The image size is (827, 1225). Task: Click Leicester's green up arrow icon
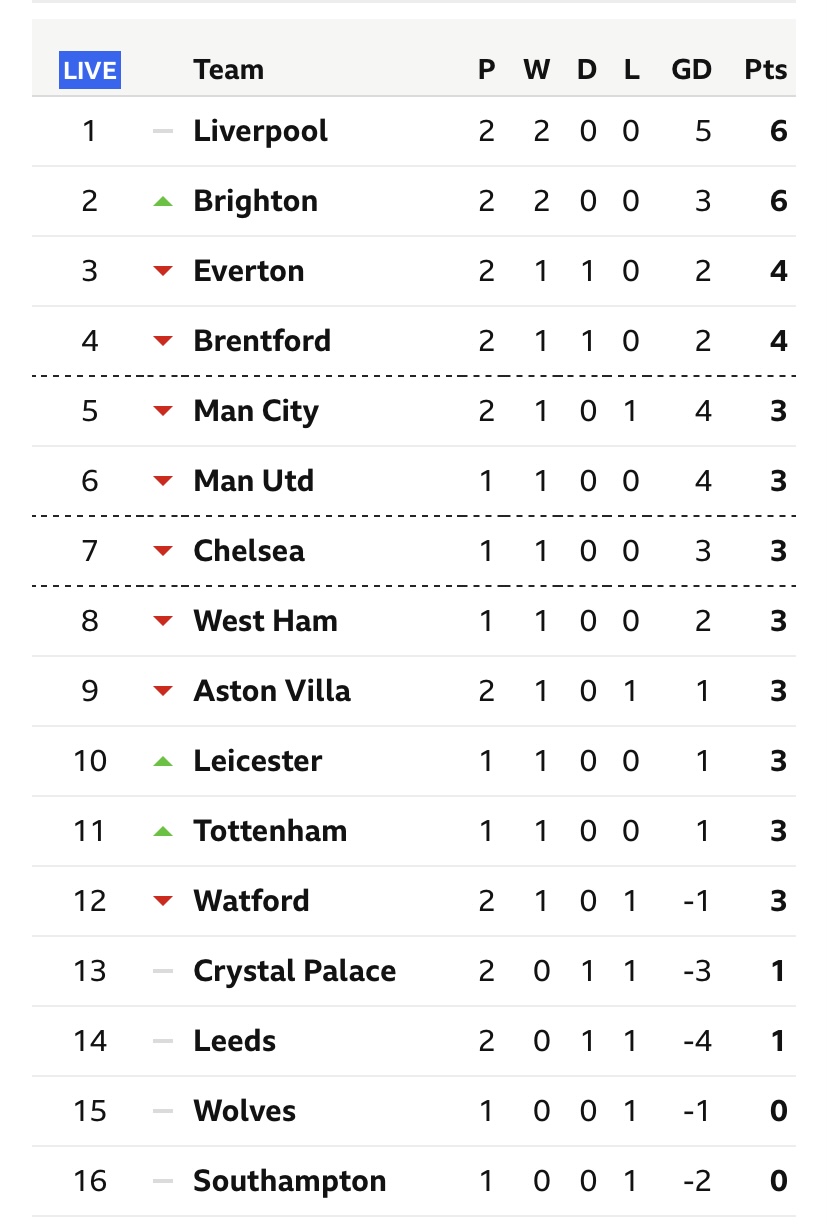pos(163,761)
